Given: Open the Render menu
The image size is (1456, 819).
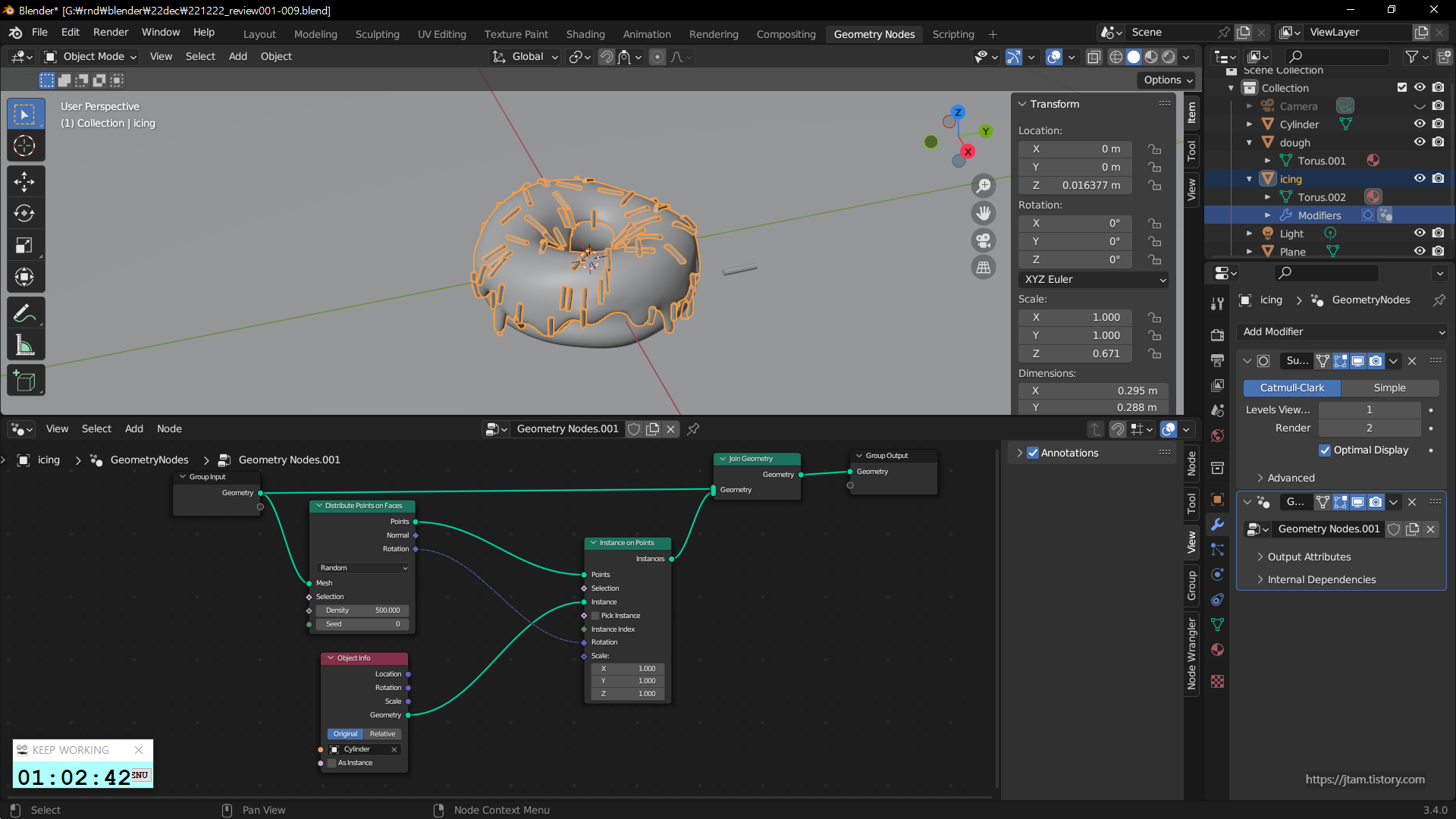Looking at the screenshot, I should (111, 32).
